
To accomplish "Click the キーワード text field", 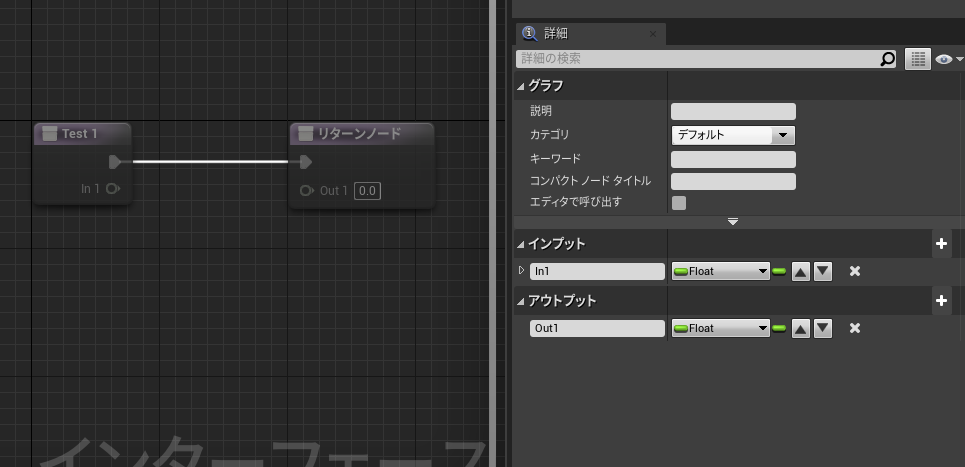I will click(x=733, y=159).
